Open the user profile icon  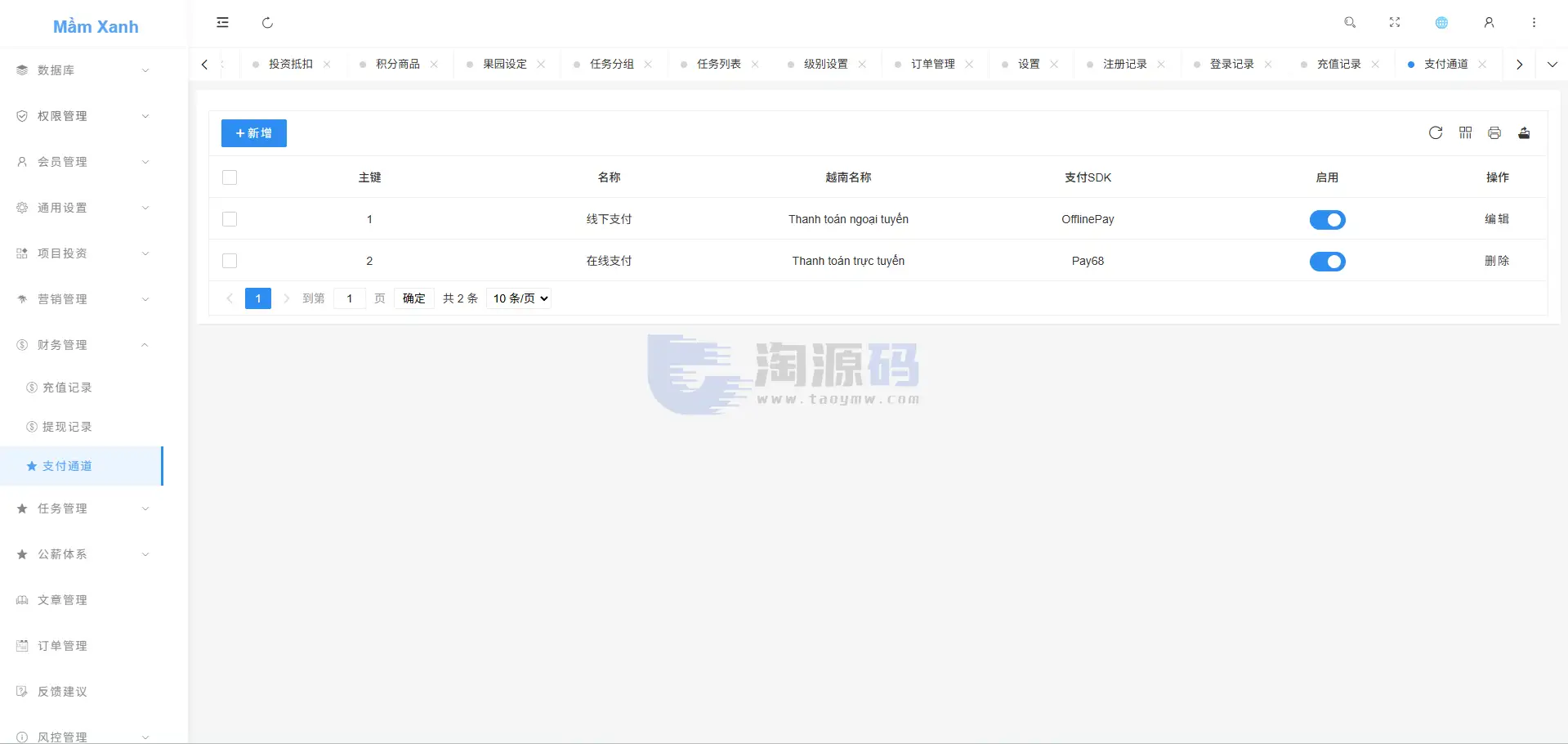pyautogui.click(x=1489, y=23)
